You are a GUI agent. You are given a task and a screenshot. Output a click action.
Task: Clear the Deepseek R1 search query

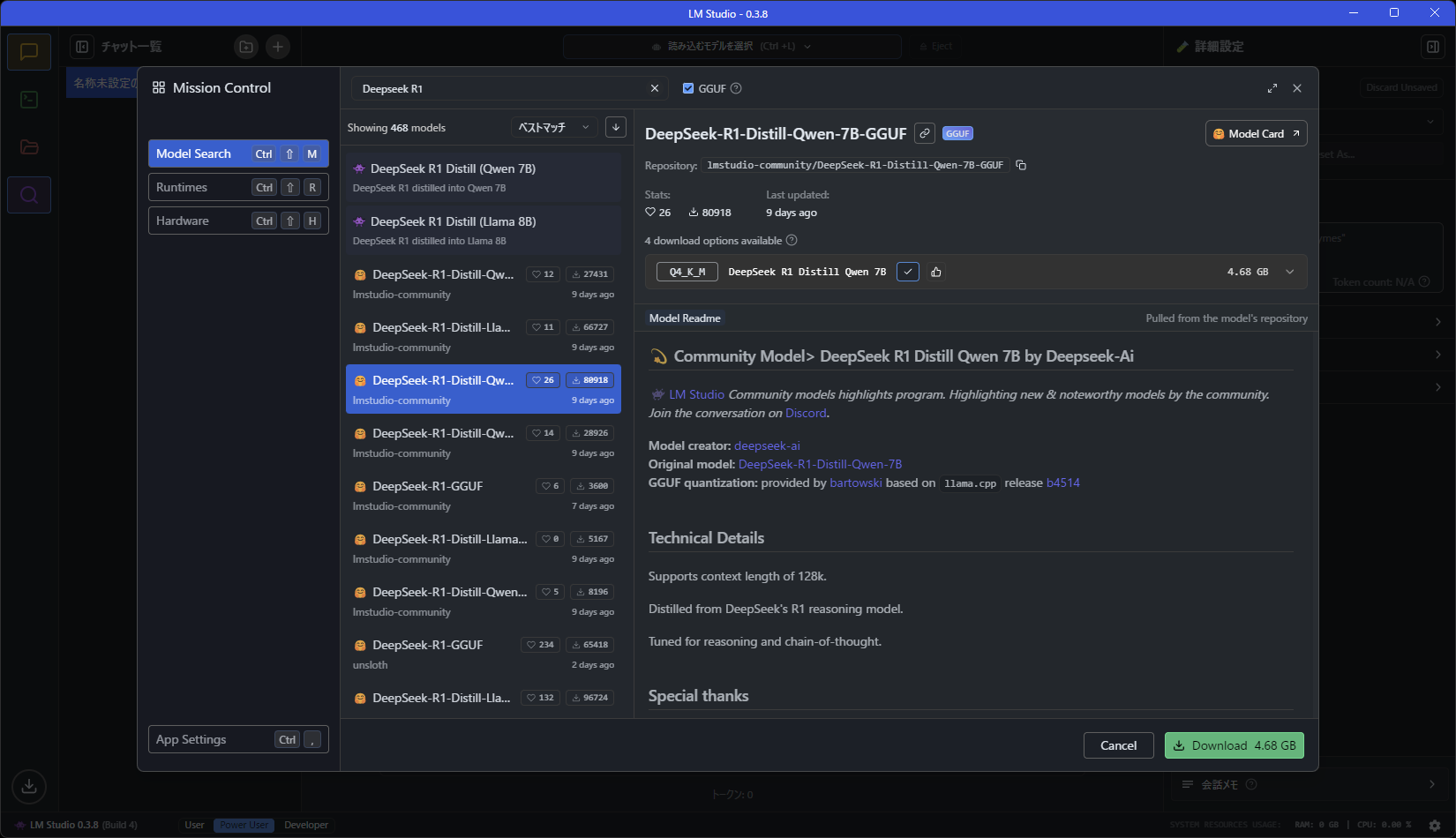point(655,88)
